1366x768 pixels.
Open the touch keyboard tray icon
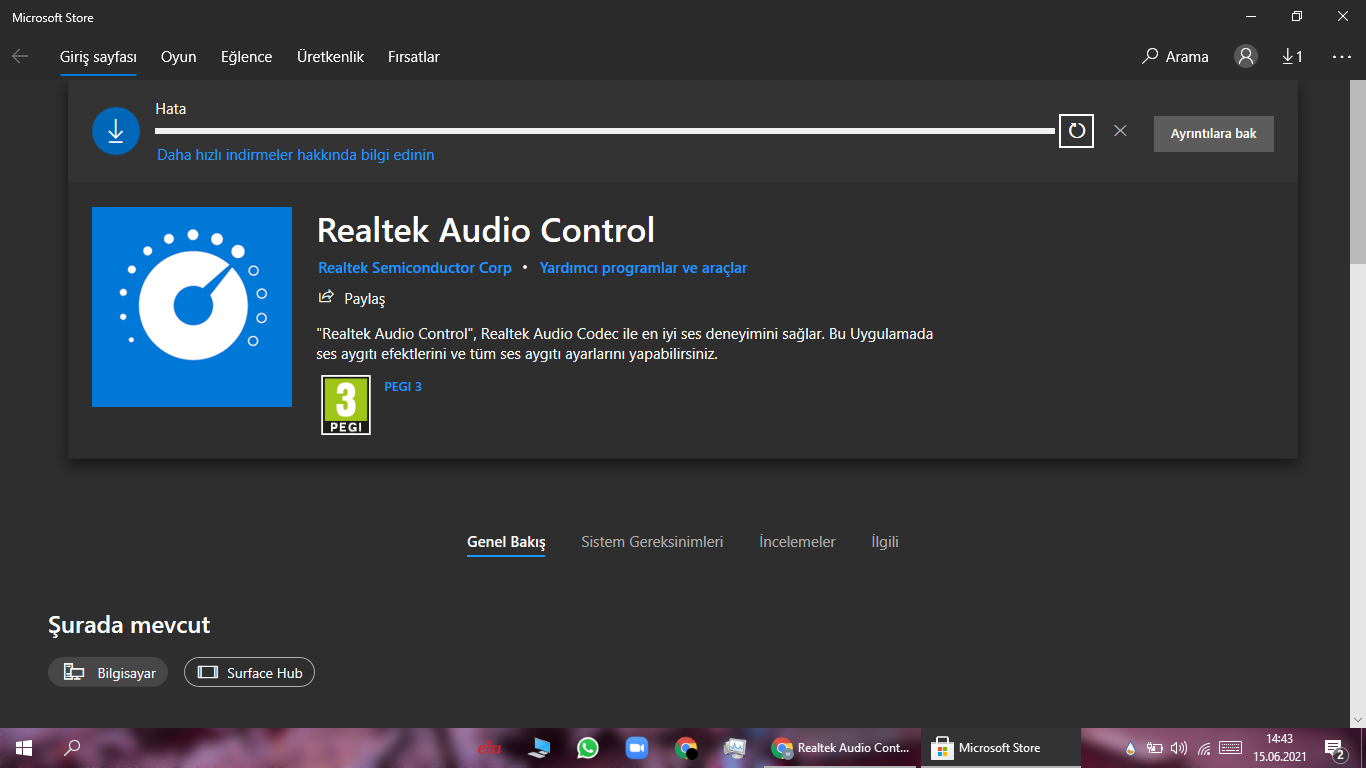[1231, 748]
